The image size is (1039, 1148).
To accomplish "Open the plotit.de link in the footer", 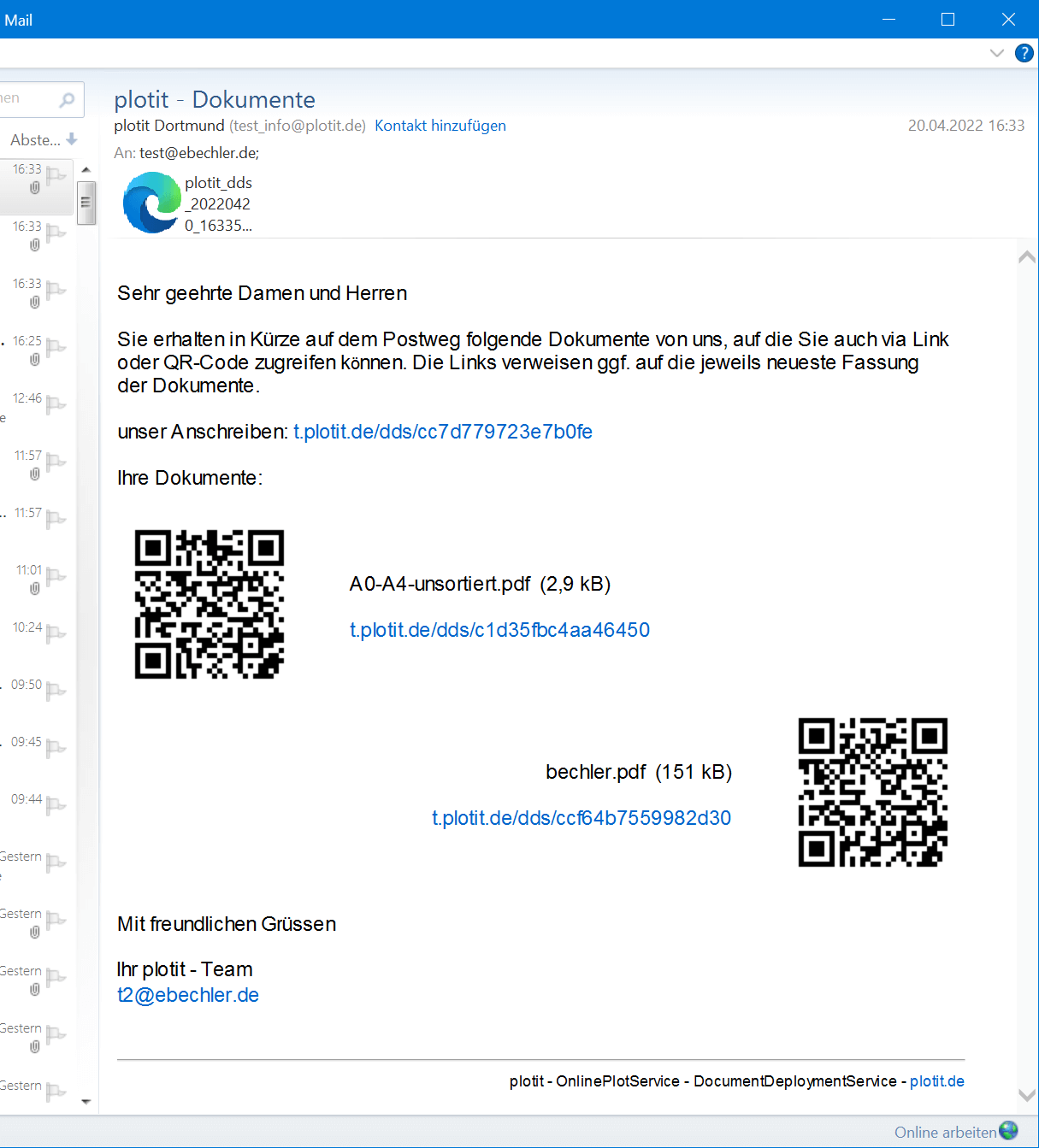I will coord(936,1081).
